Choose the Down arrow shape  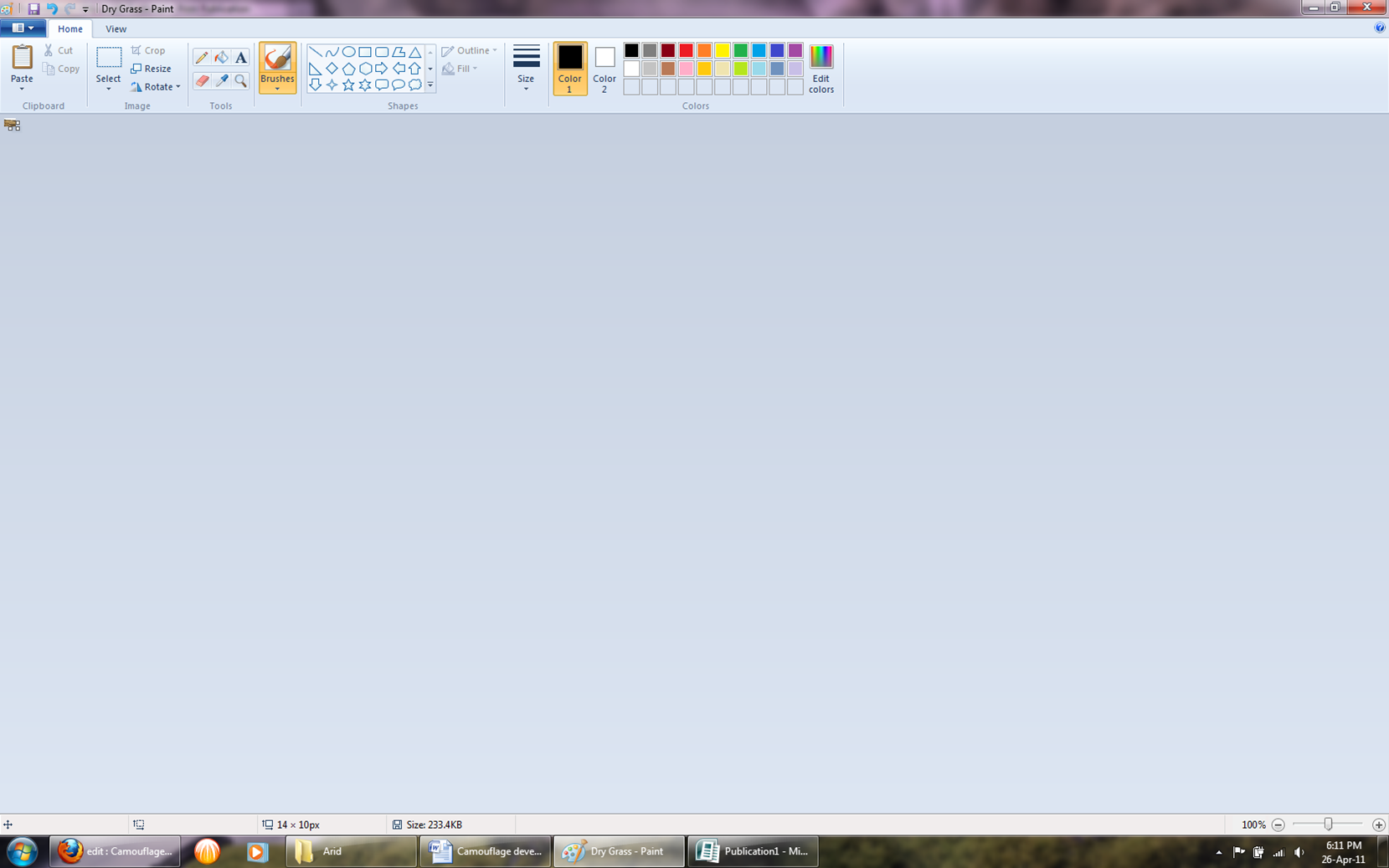[x=316, y=85]
